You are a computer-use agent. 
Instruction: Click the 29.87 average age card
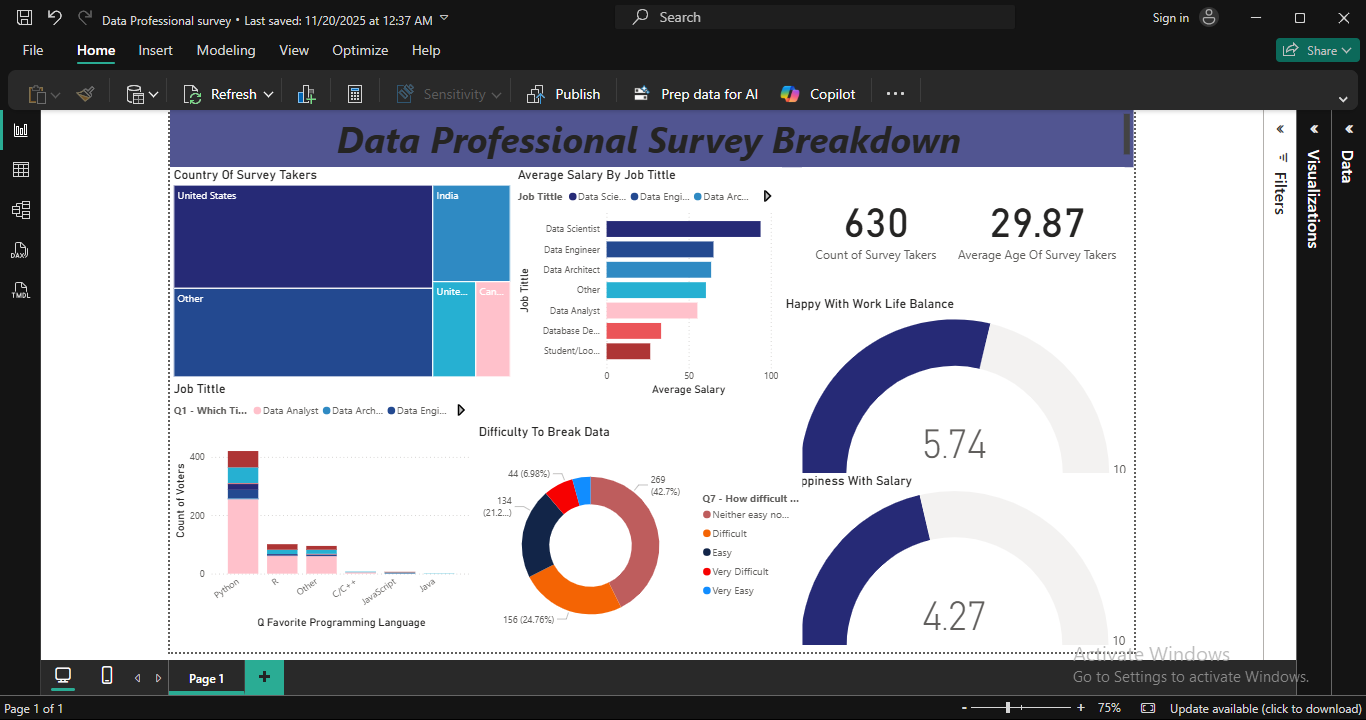point(1037,232)
